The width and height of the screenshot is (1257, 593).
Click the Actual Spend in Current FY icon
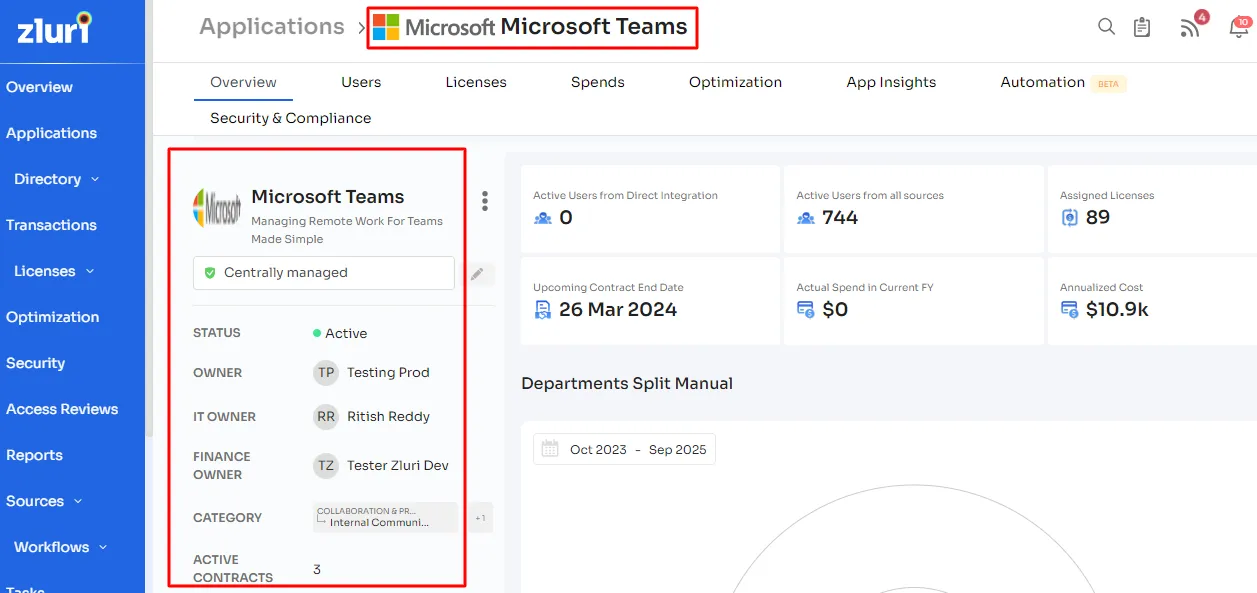(806, 310)
